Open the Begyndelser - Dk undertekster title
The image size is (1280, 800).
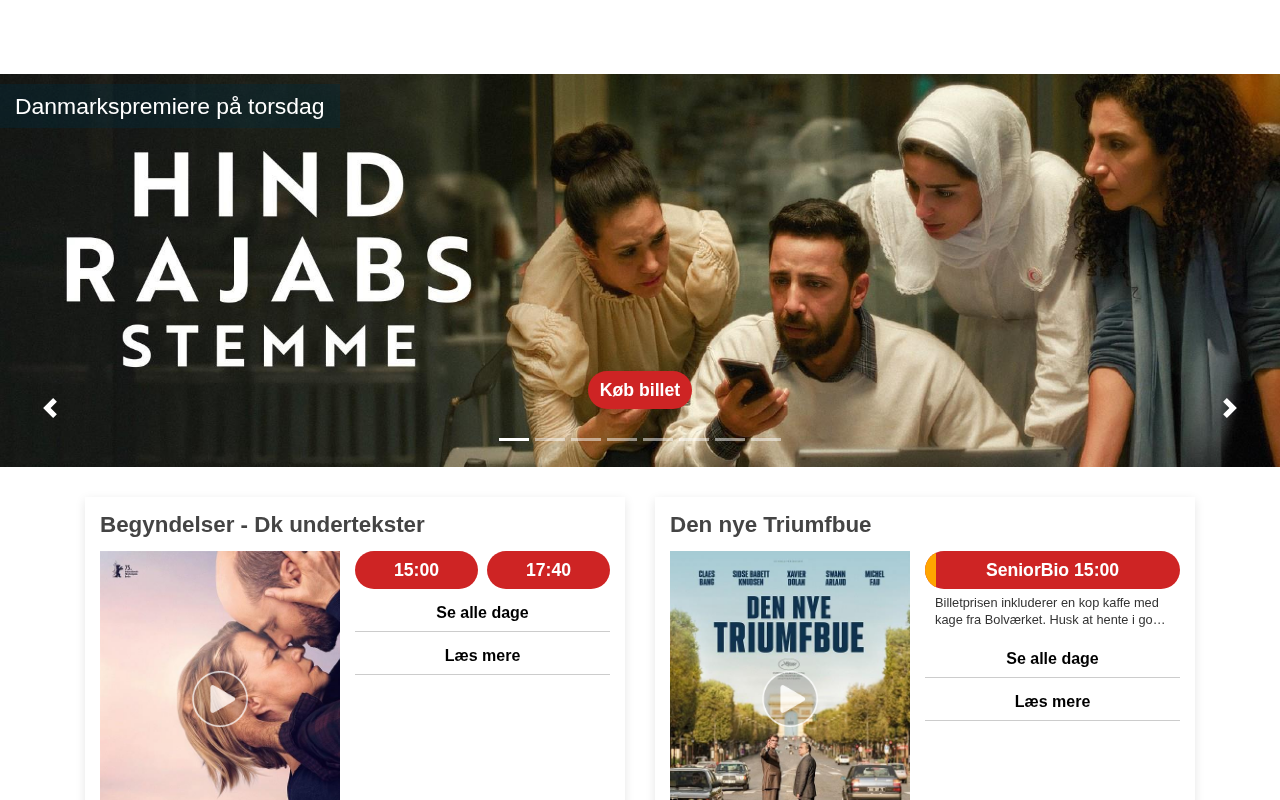[262, 525]
